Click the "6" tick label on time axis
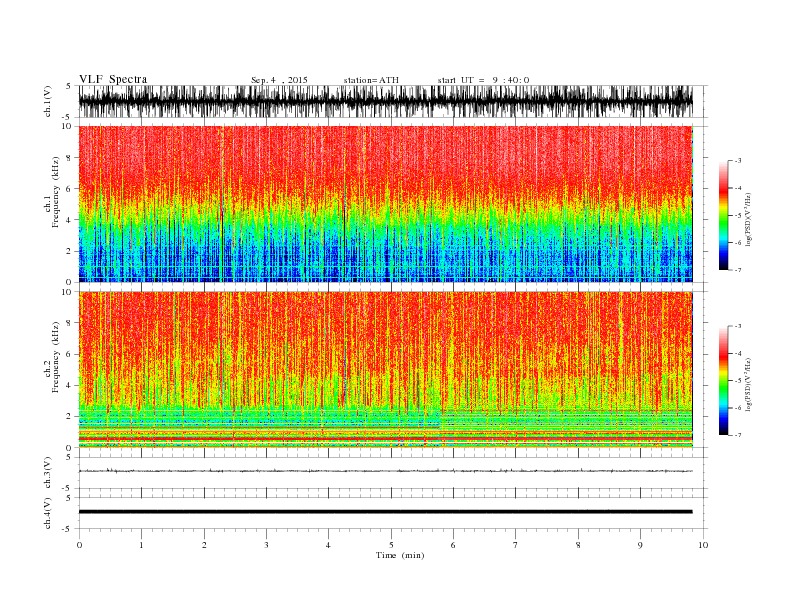Image resolution: width=792 pixels, height=612 pixels. point(453,545)
